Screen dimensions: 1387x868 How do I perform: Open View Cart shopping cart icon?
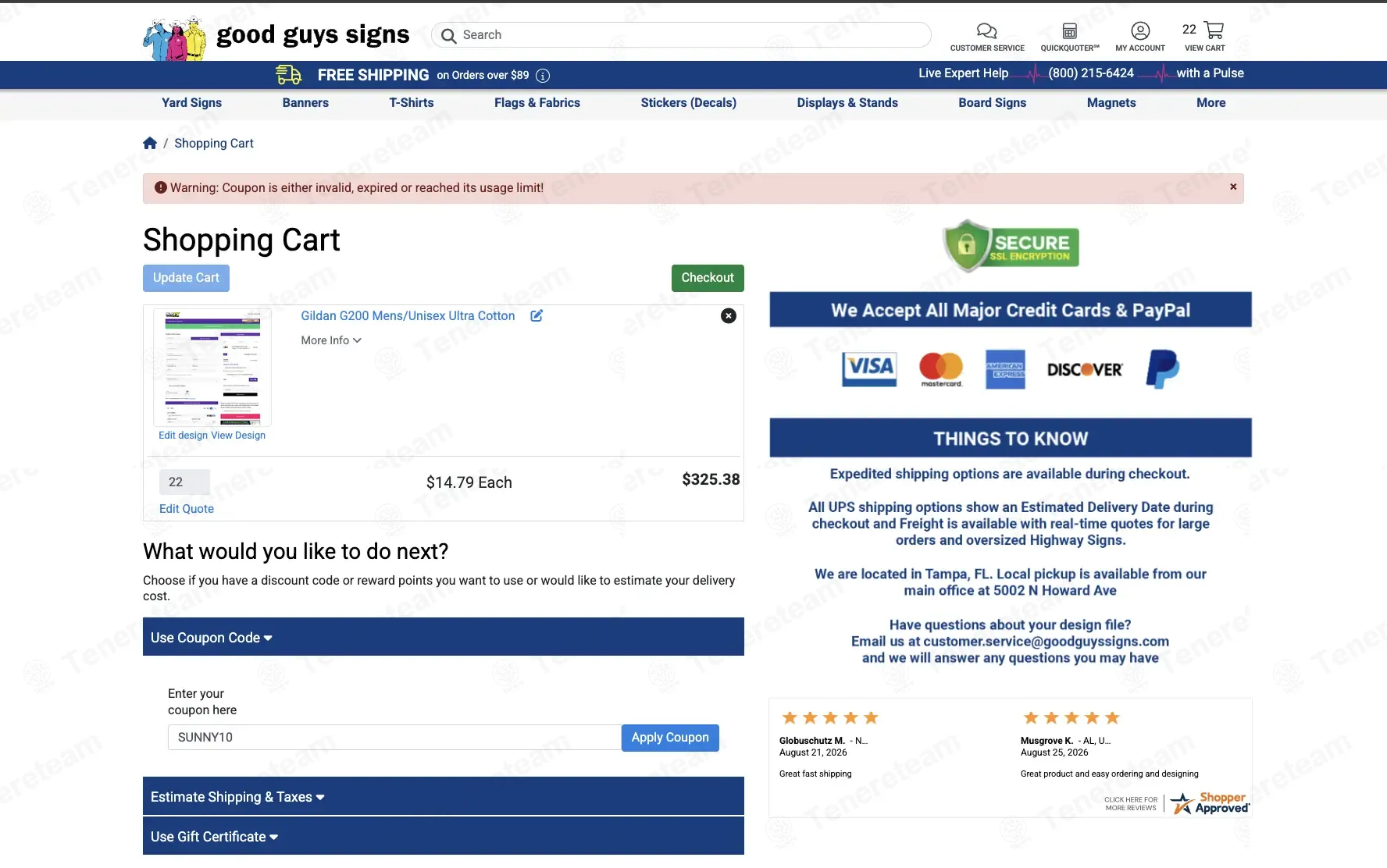1214,30
